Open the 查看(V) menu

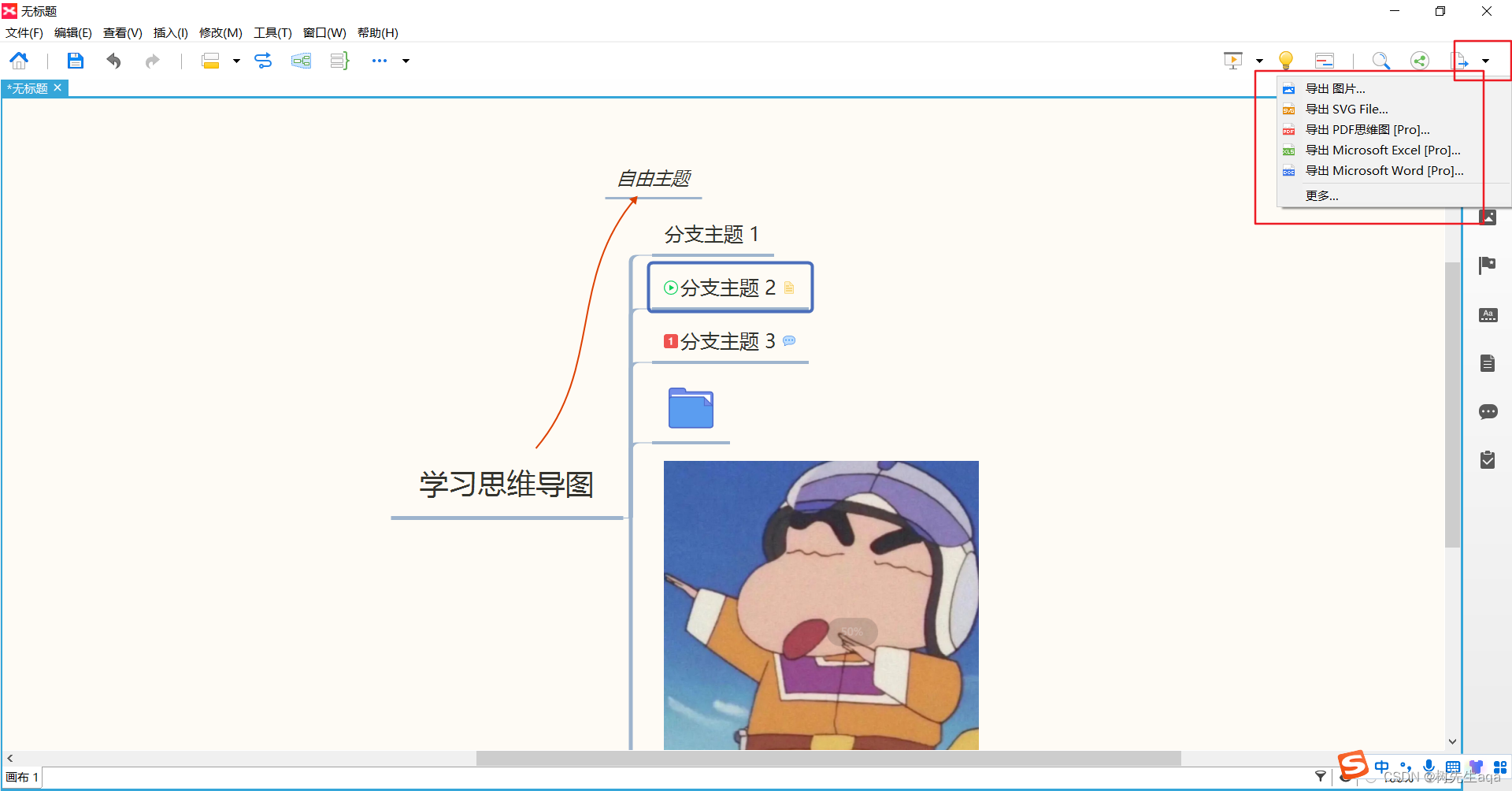(123, 33)
